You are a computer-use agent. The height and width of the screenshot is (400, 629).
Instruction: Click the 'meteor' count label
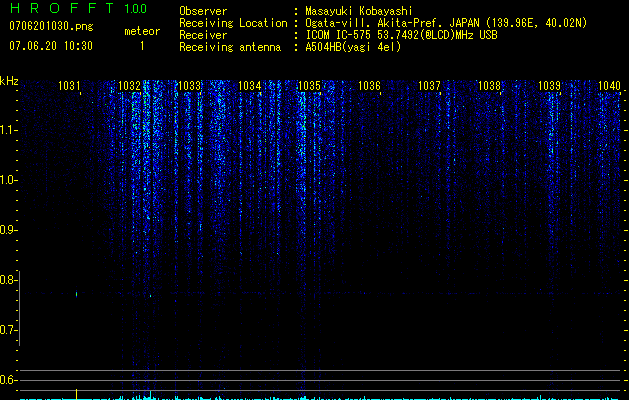coord(142,31)
